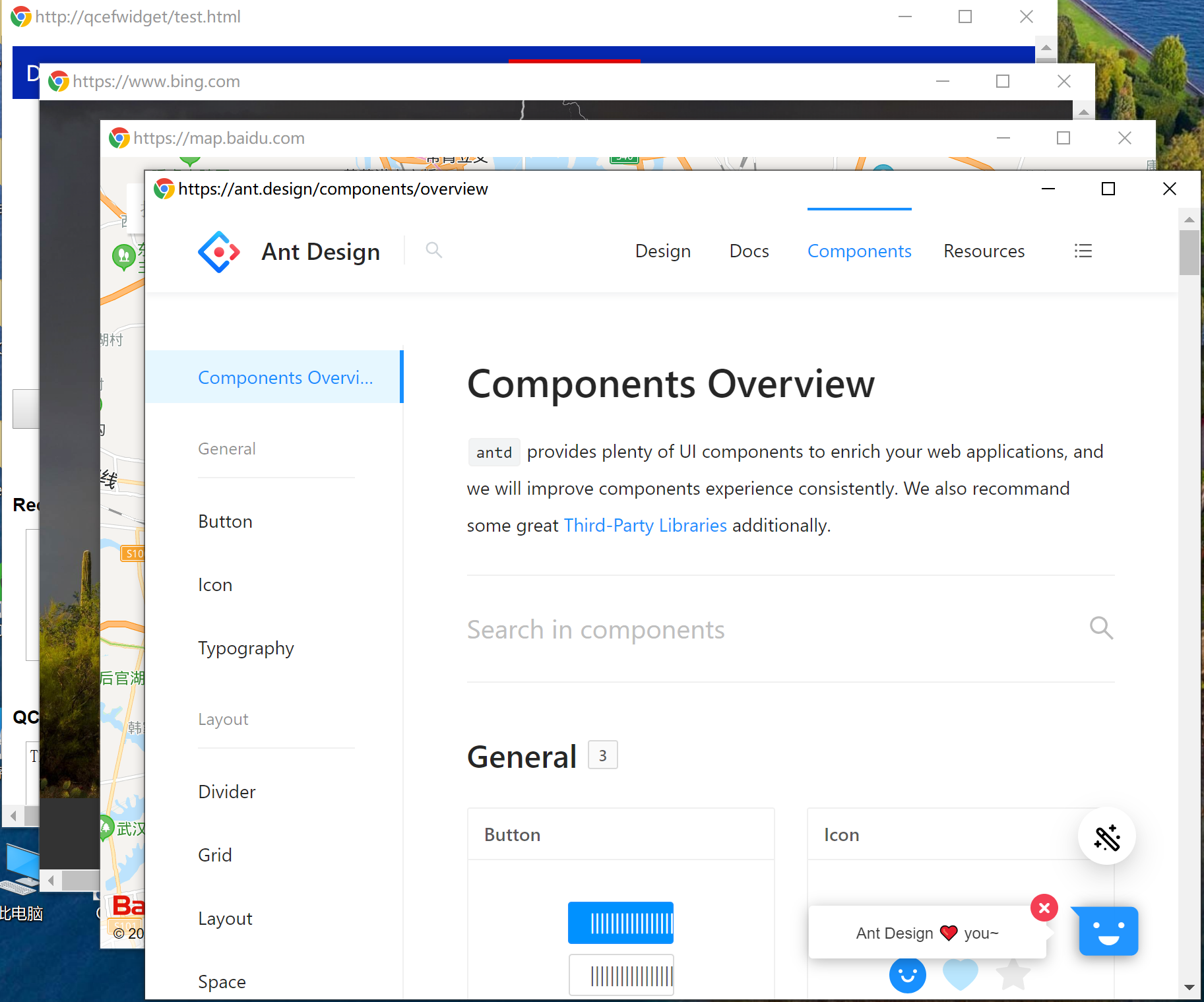Click the blue primary button preview
The height and width of the screenshot is (1002, 1204).
621,923
